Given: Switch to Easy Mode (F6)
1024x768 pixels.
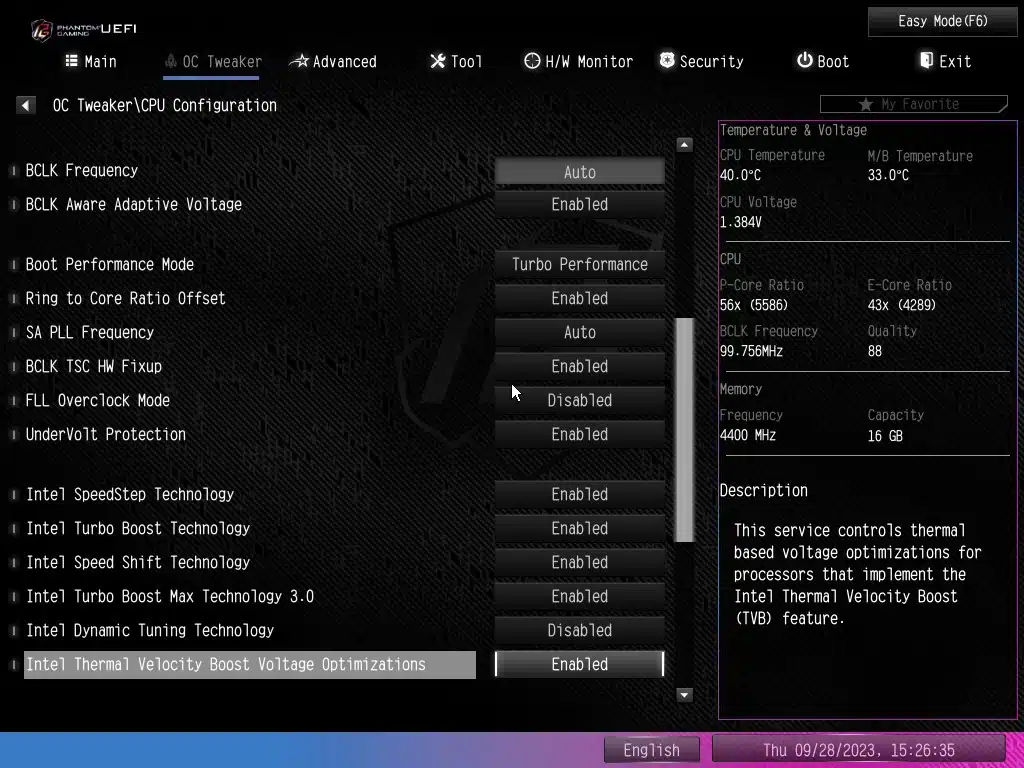Looking at the screenshot, I should click(x=942, y=21).
